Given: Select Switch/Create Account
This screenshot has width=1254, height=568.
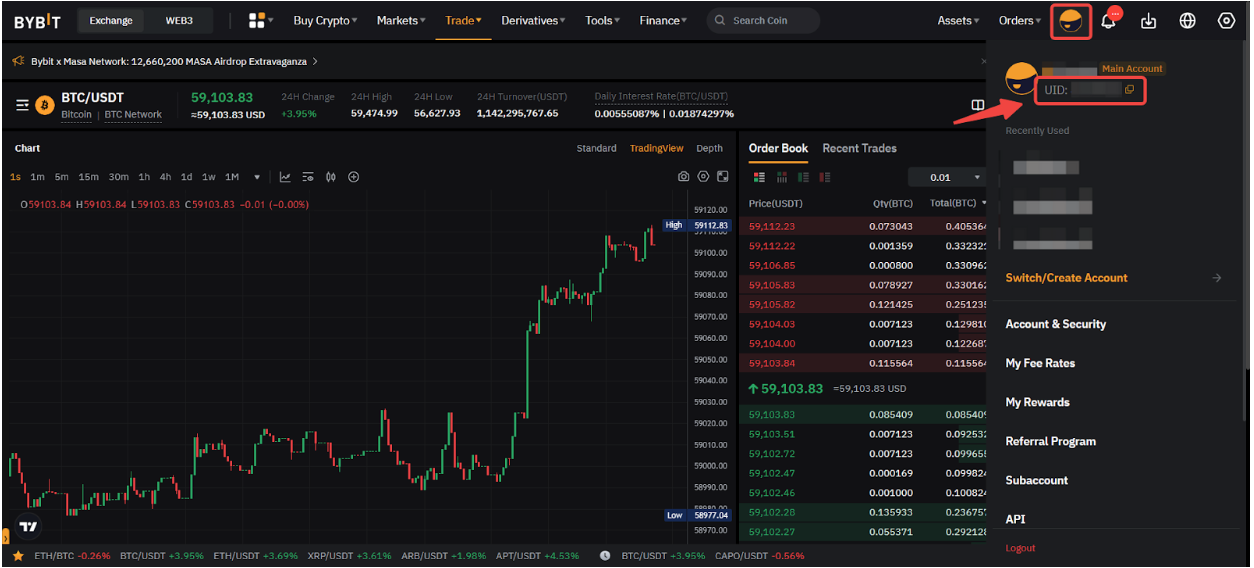Looking at the screenshot, I should 1066,278.
